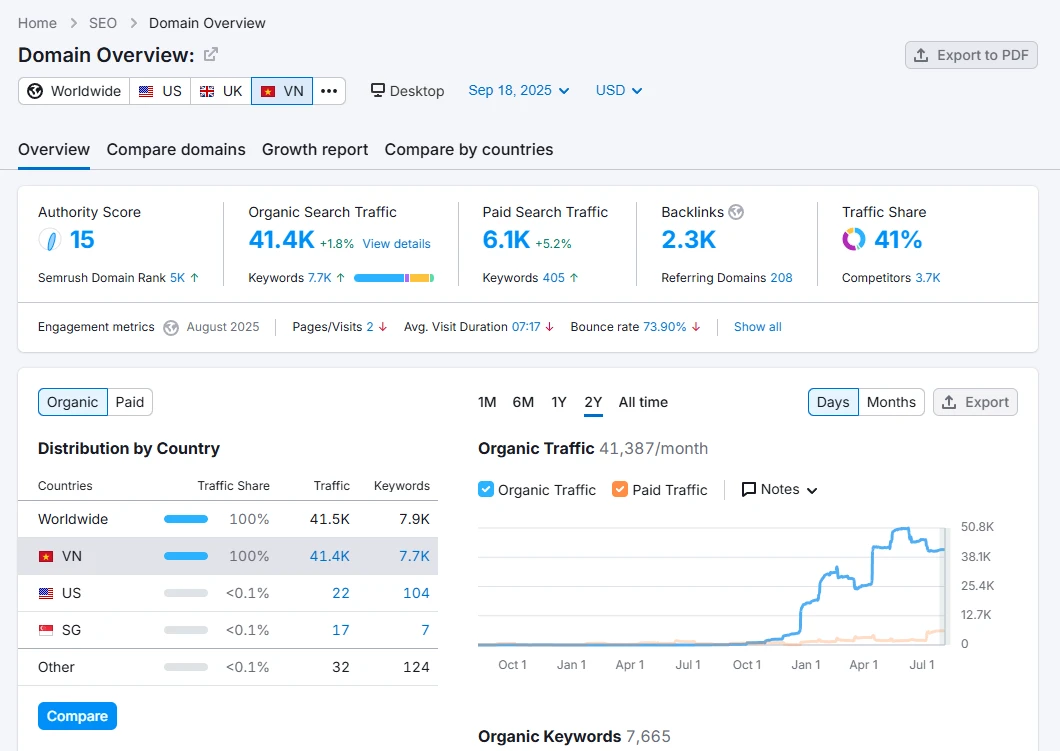This screenshot has height=751, width=1060.
Task: Click the Backlinks info globe icon
Action: pyautogui.click(x=736, y=212)
